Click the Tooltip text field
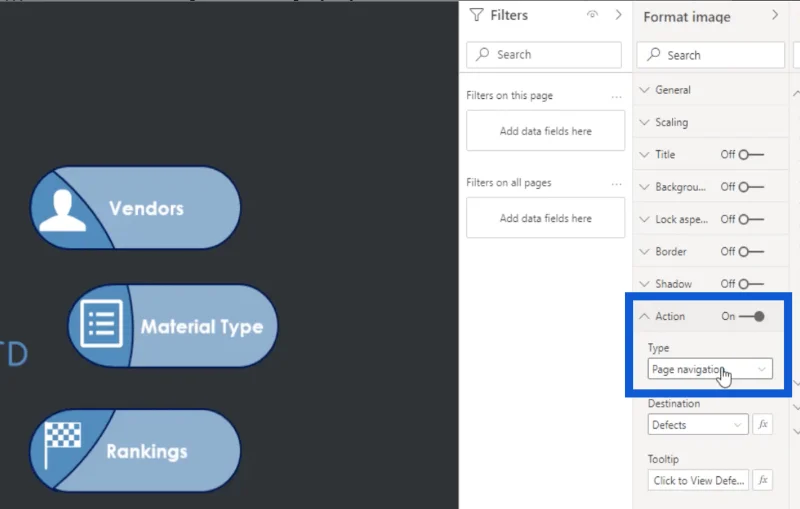Viewport: 800px width, 509px height. (x=698, y=480)
